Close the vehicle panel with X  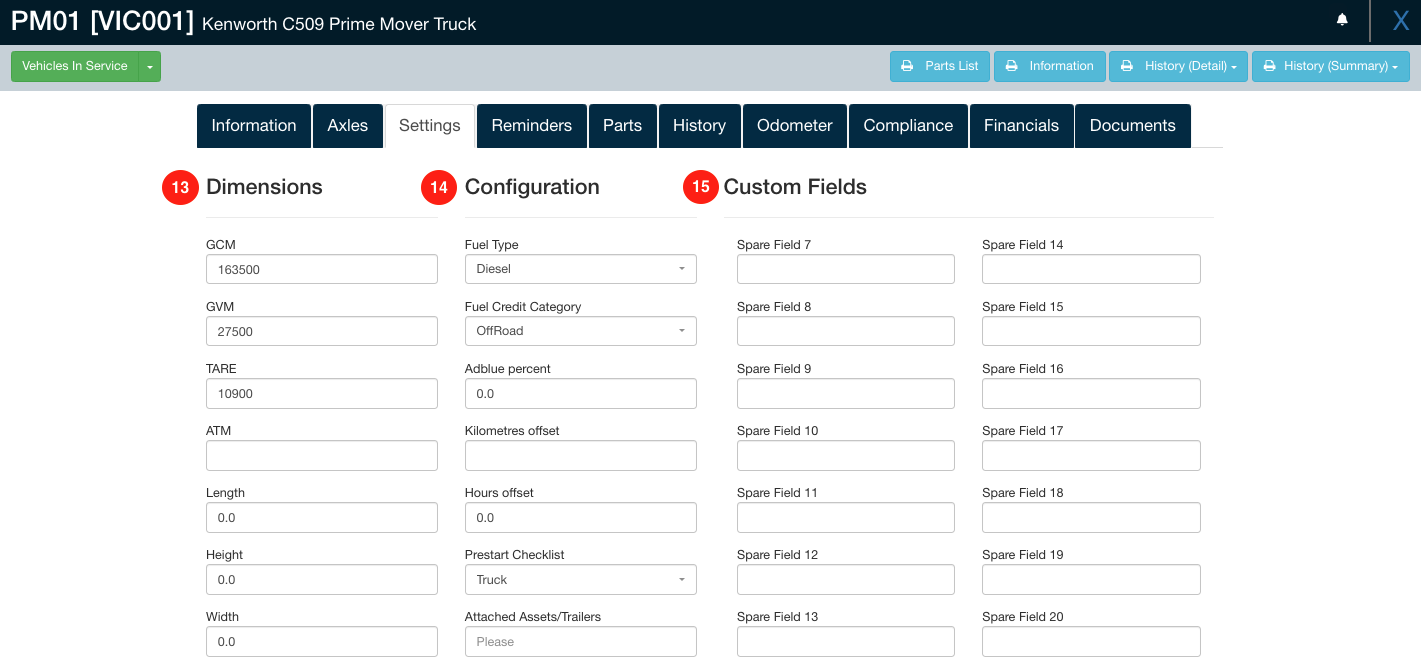(1401, 21)
